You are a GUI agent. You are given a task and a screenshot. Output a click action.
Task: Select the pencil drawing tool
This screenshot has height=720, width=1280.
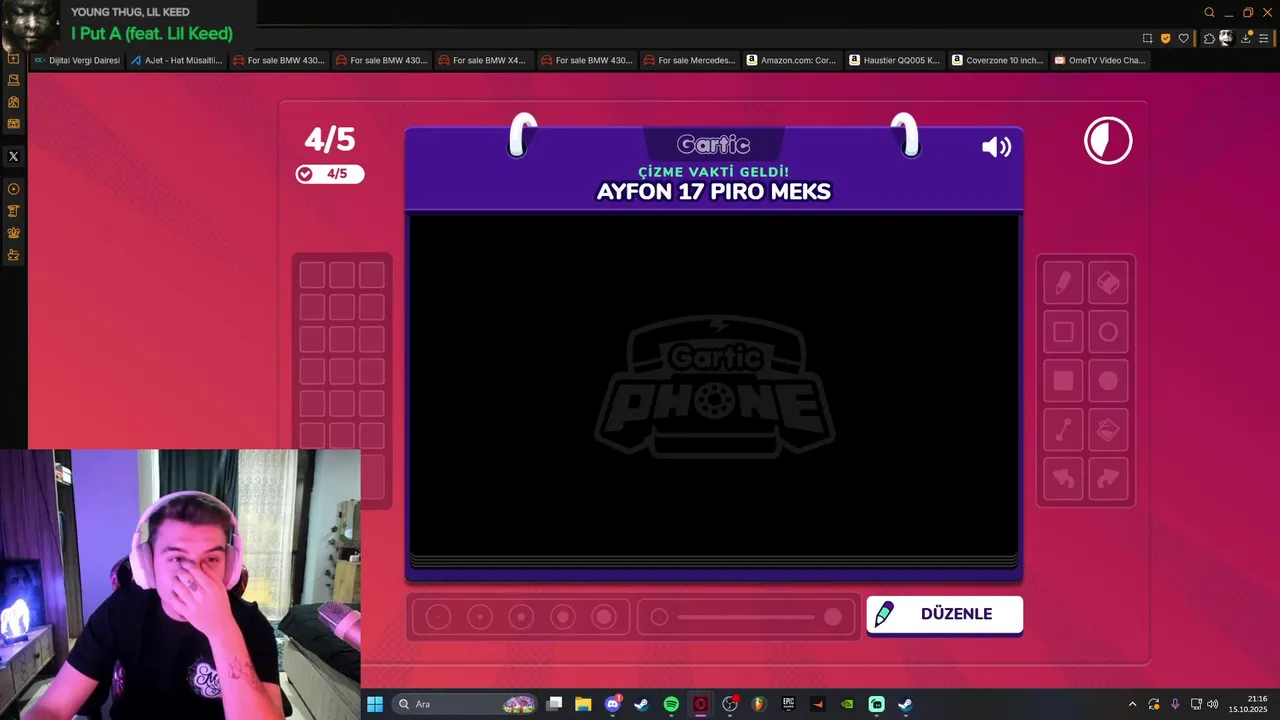pyautogui.click(x=1063, y=283)
